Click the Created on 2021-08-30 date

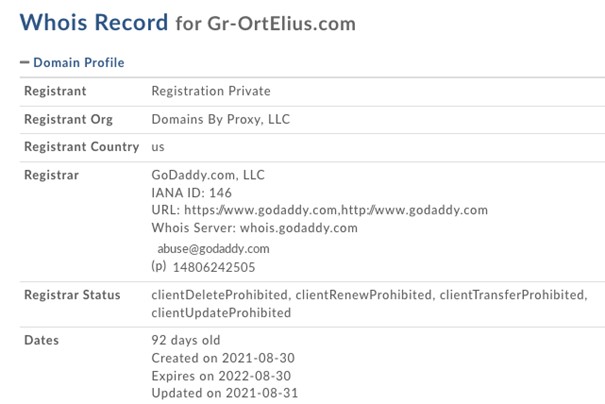pos(222,357)
